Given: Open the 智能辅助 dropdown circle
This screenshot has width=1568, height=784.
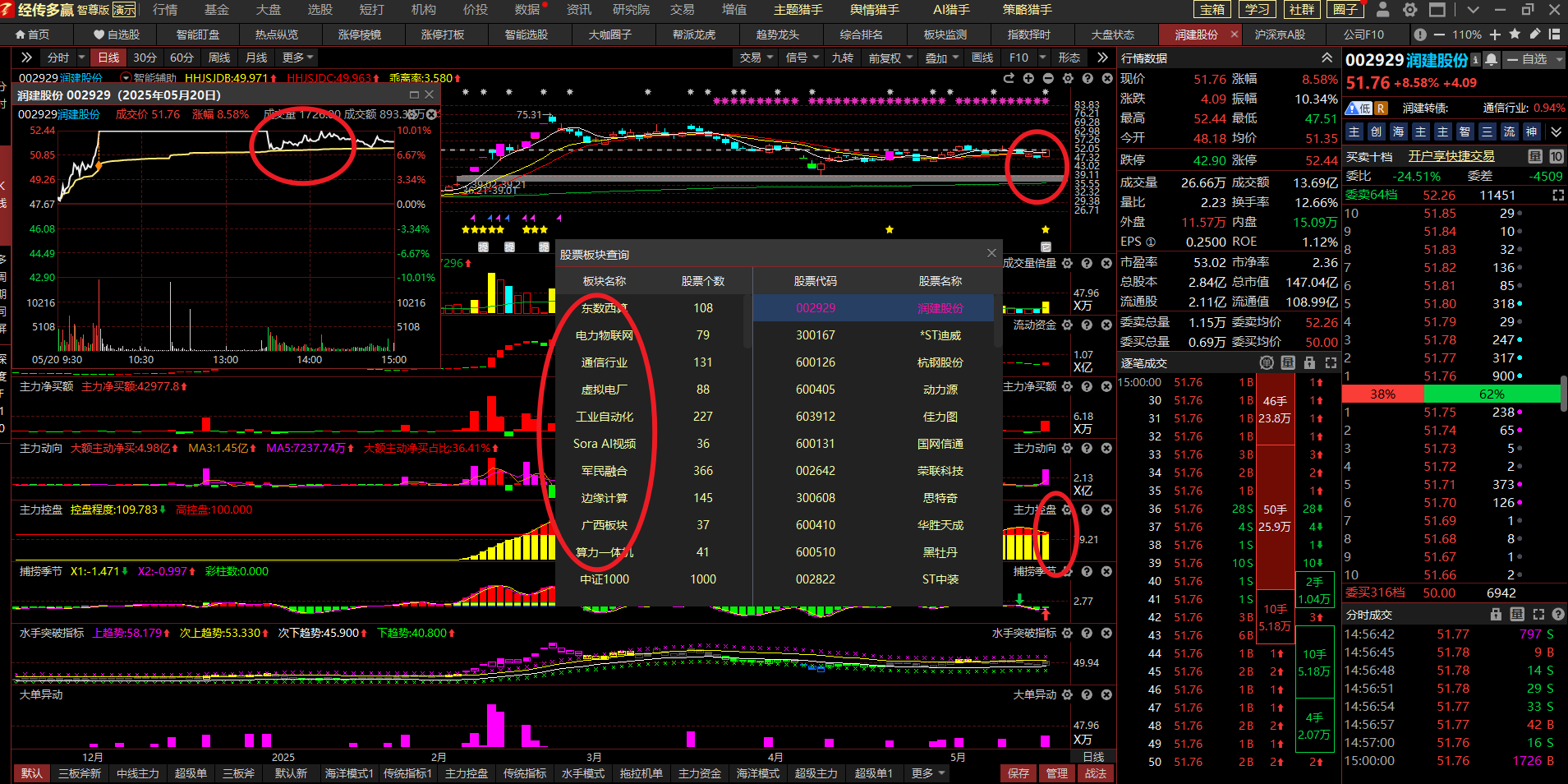Looking at the screenshot, I should pos(126,78).
